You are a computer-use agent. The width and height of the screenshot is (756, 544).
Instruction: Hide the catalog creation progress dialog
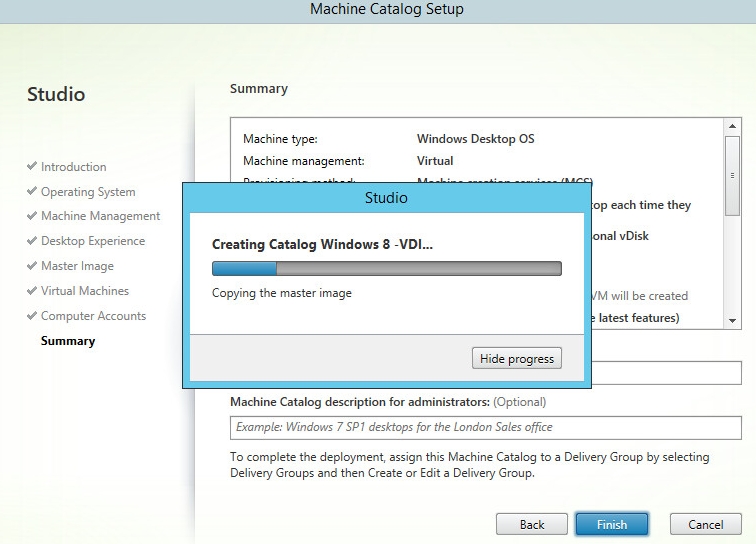516,358
